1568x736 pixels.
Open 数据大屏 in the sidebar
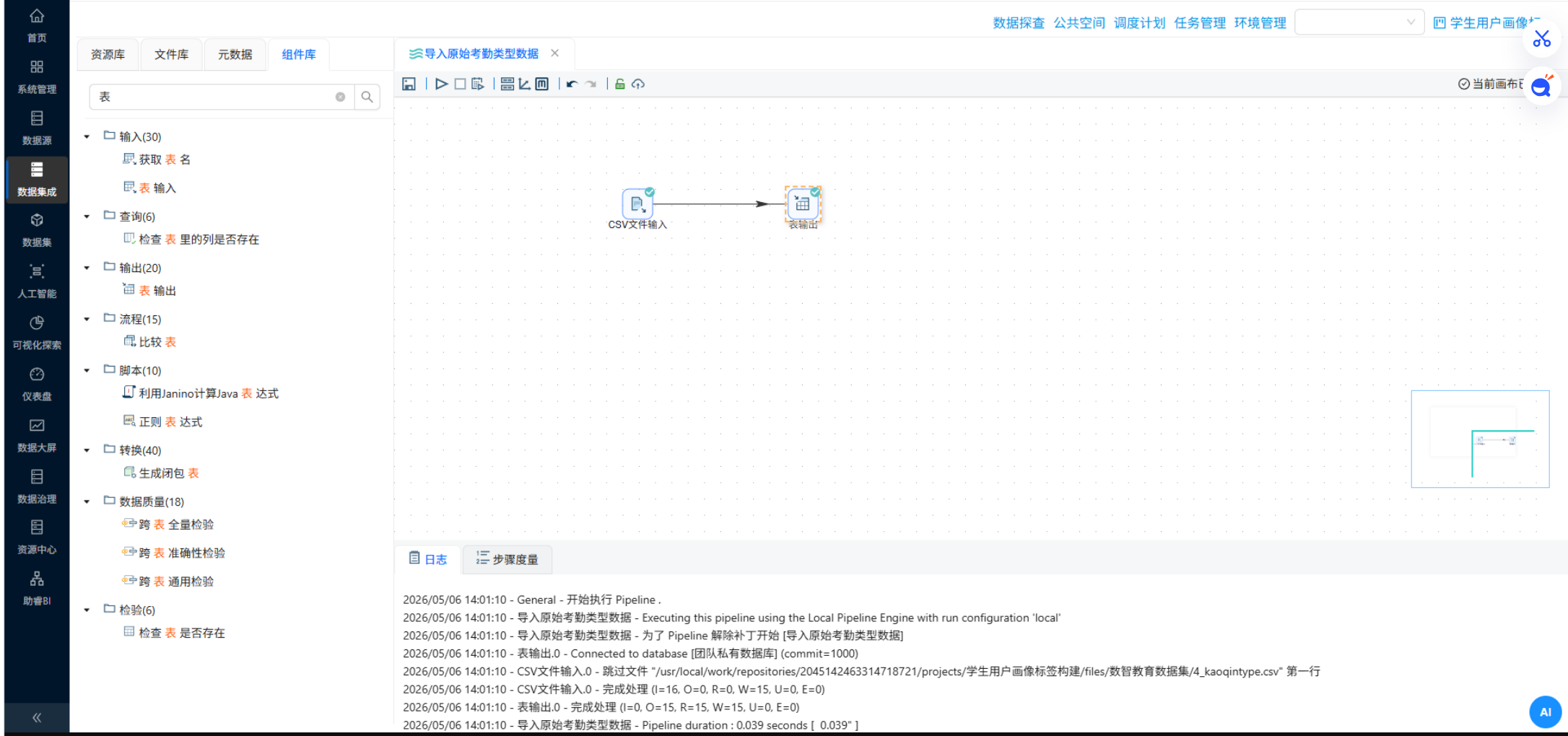[37, 434]
